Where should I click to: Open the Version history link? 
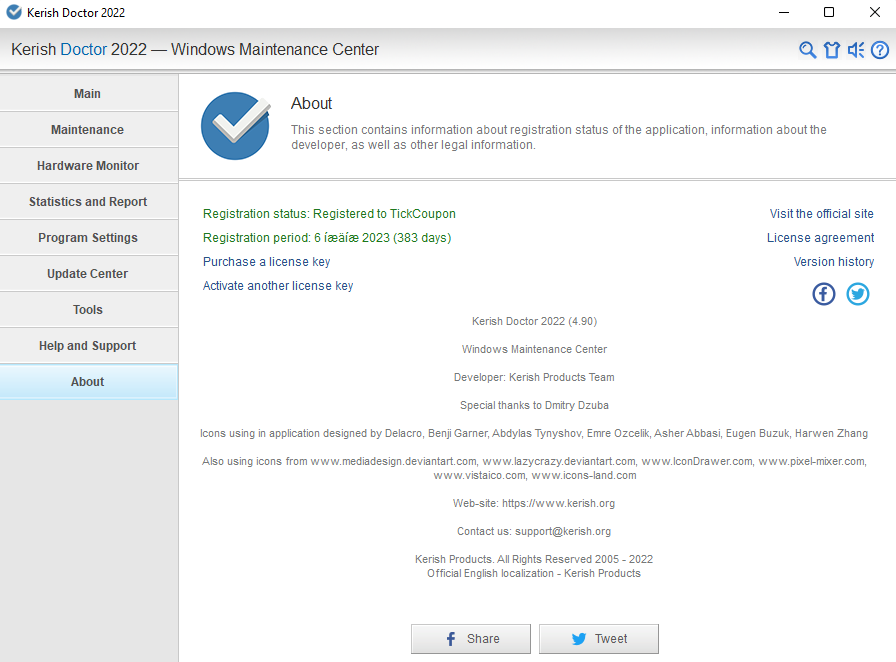tap(834, 262)
